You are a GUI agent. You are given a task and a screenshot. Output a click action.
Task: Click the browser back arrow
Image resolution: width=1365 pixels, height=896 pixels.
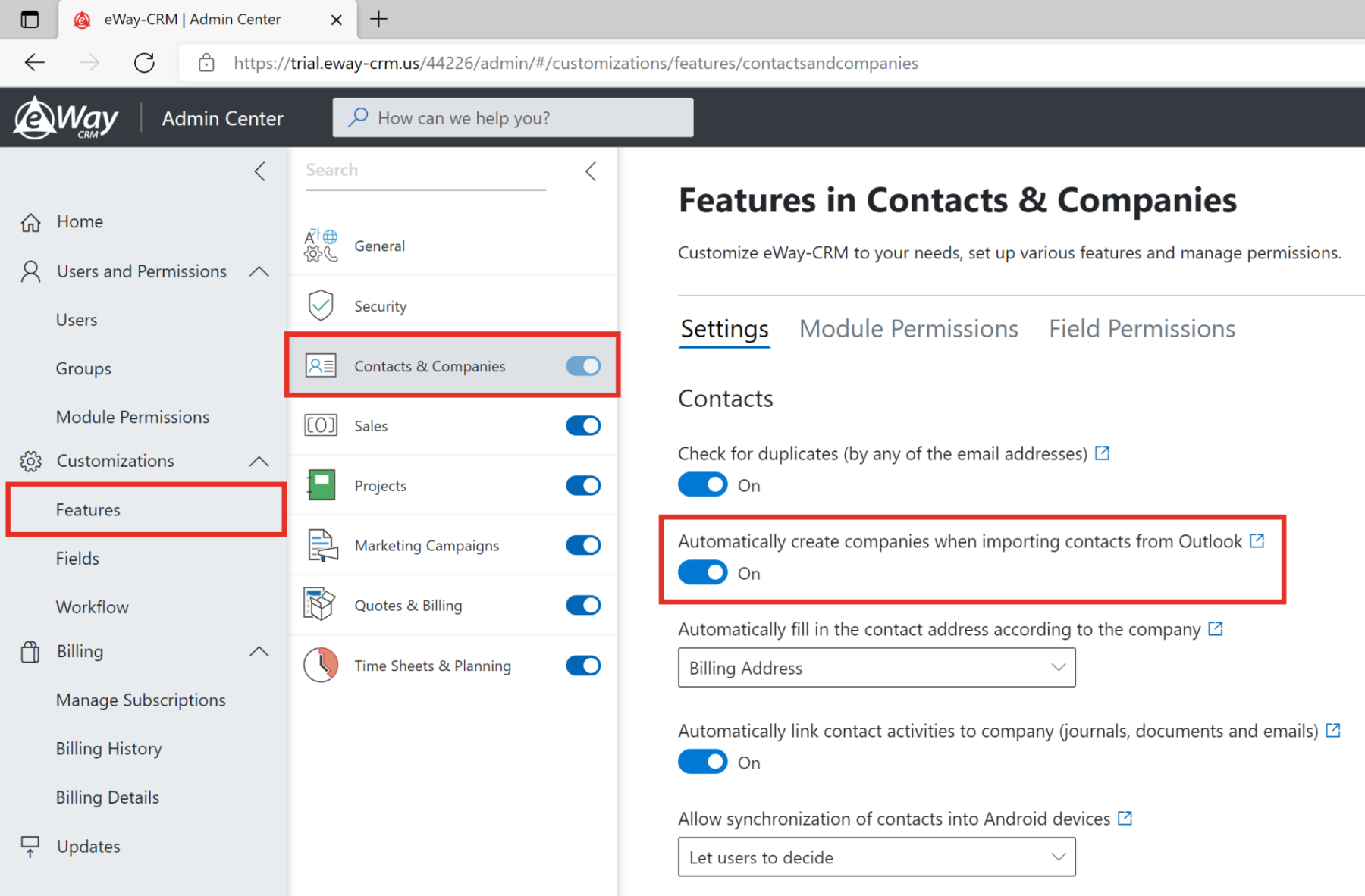(35, 63)
